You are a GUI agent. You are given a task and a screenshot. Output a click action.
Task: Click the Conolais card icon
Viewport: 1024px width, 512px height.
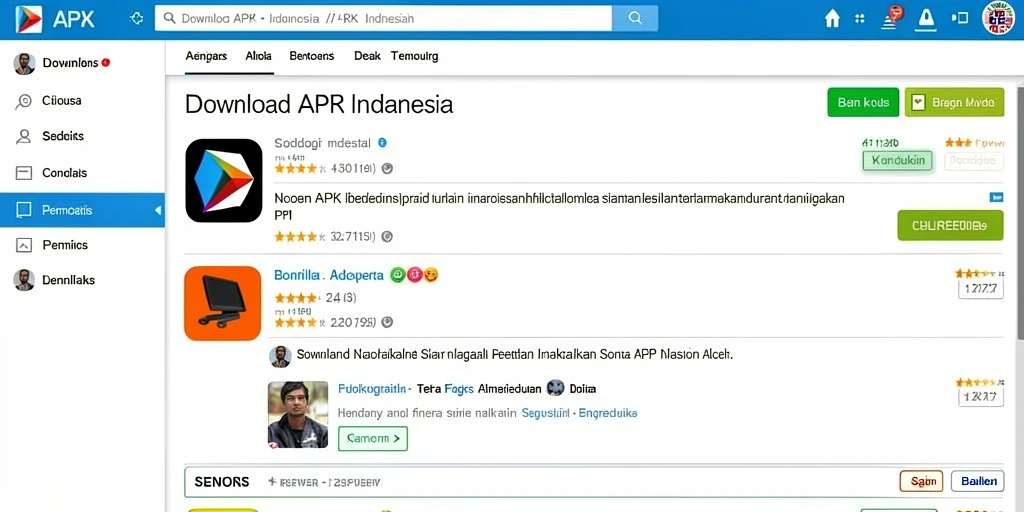[24, 173]
